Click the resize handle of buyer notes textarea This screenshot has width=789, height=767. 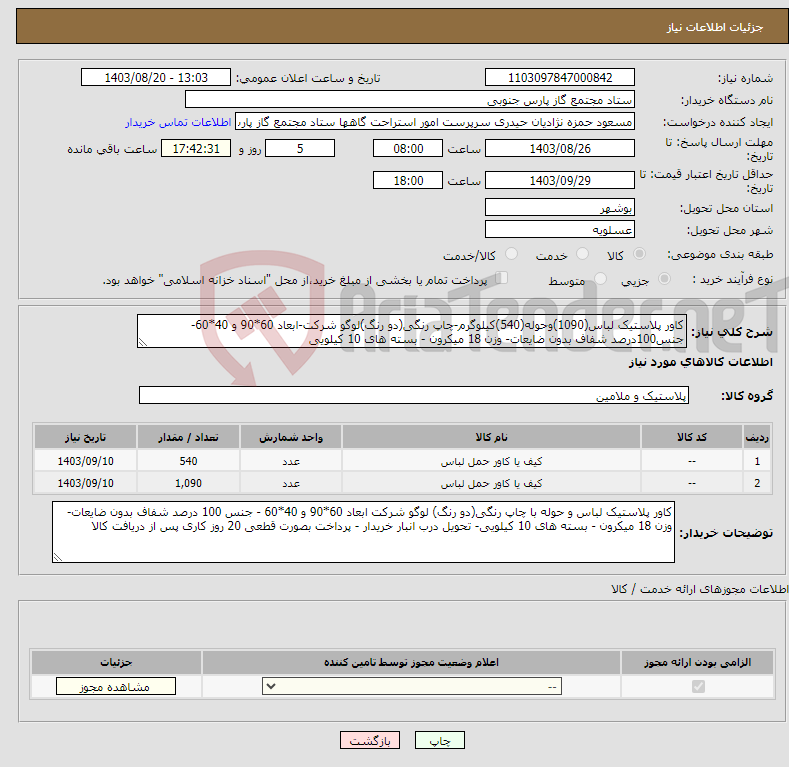(58, 557)
